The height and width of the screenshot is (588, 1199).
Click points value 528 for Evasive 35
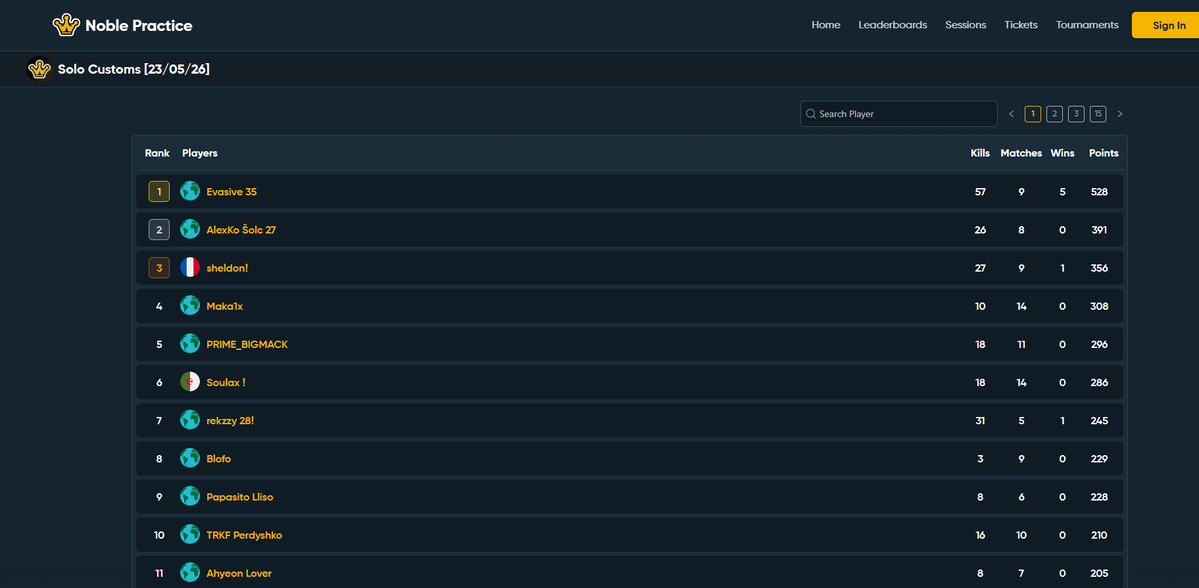point(1099,192)
